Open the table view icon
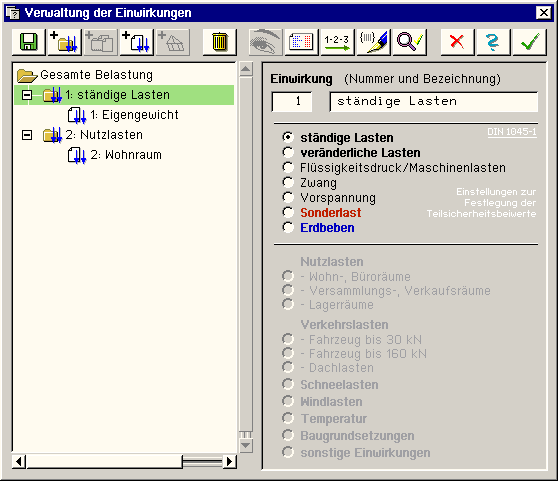558x481 pixels. pos(301,42)
